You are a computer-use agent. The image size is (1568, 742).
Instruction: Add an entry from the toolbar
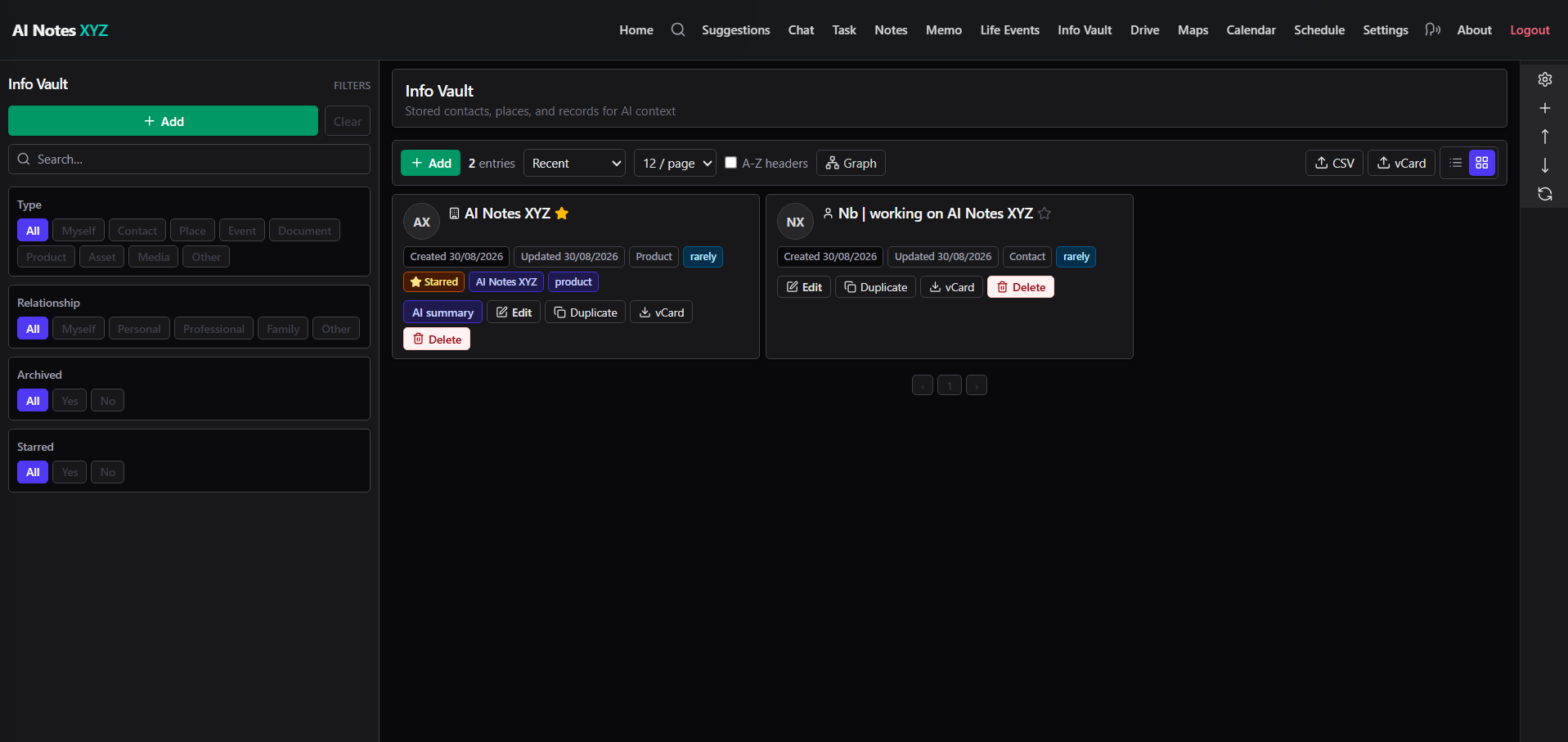[430, 163]
